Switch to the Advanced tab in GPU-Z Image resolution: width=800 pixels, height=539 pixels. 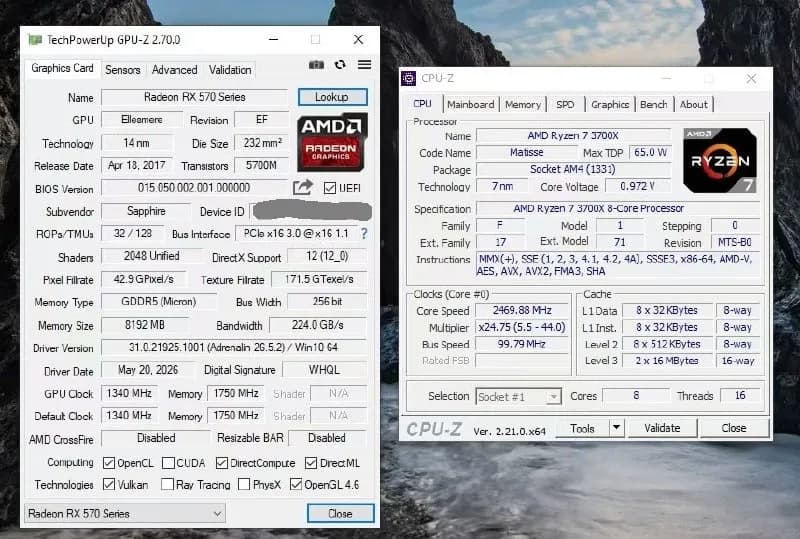click(x=174, y=70)
